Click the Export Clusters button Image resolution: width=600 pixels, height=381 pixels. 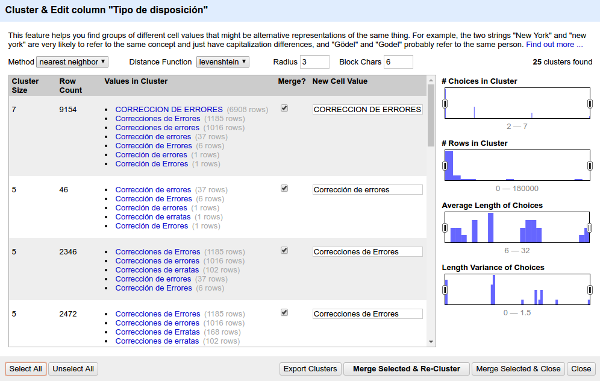pos(310,369)
